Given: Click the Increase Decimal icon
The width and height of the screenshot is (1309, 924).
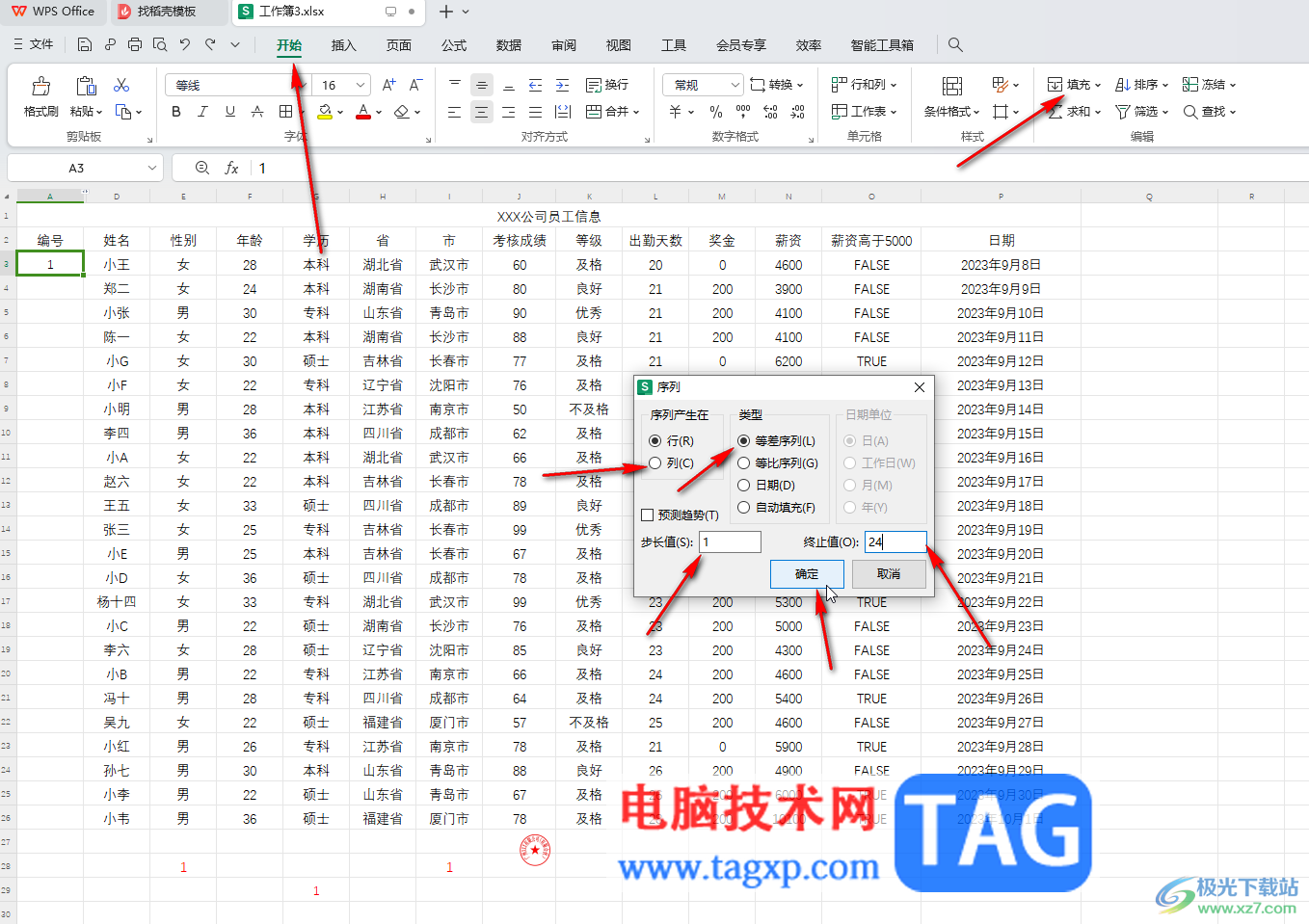Looking at the screenshot, I should pos(771,112).
